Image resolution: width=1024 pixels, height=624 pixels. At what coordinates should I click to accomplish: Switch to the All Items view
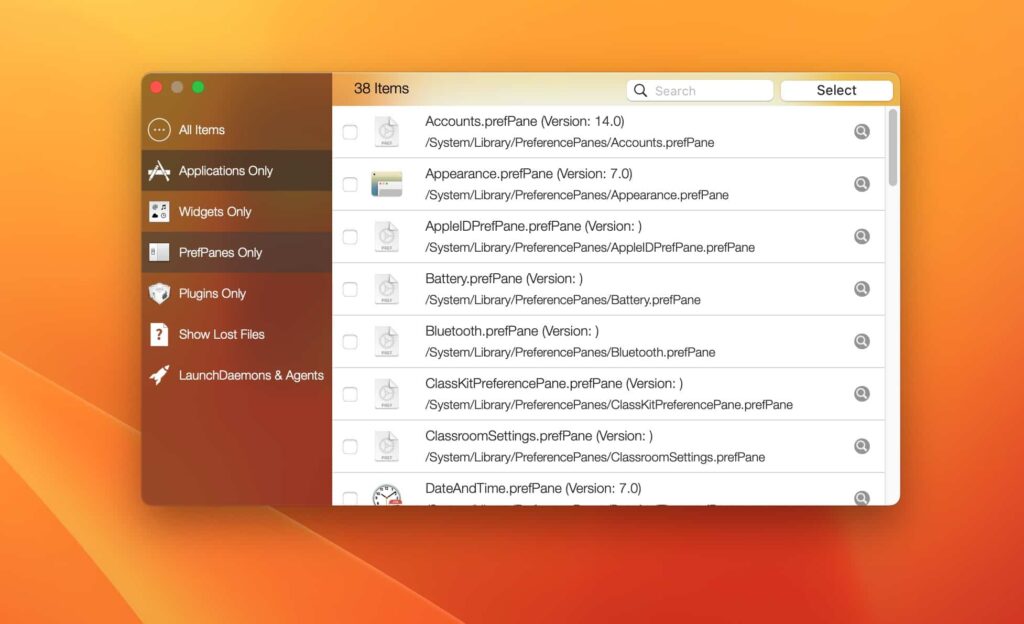coord(200,129)
